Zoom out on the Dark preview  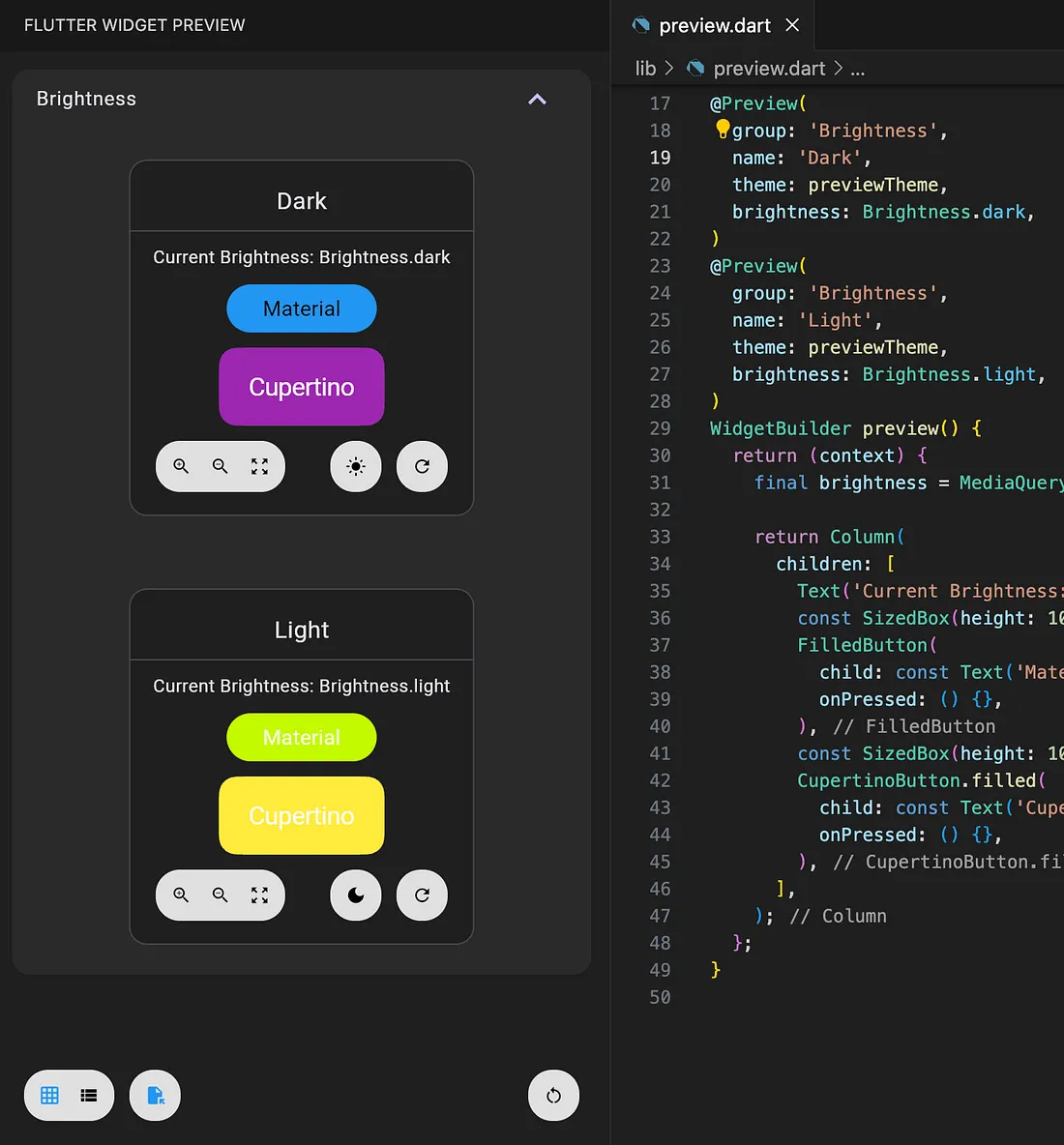click(x=220, y=466)
